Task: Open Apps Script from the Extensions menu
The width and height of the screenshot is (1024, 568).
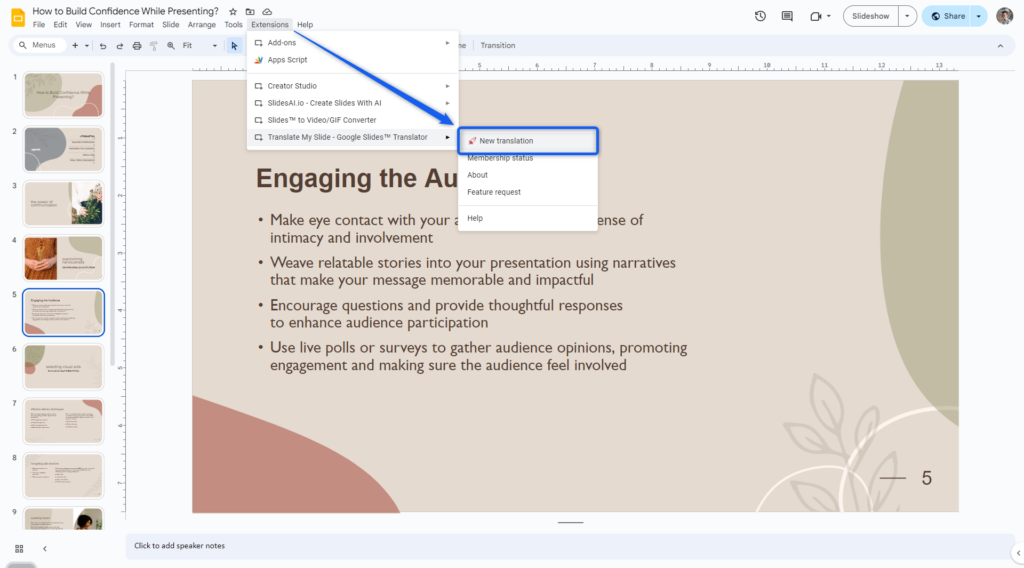Action: 287,60
